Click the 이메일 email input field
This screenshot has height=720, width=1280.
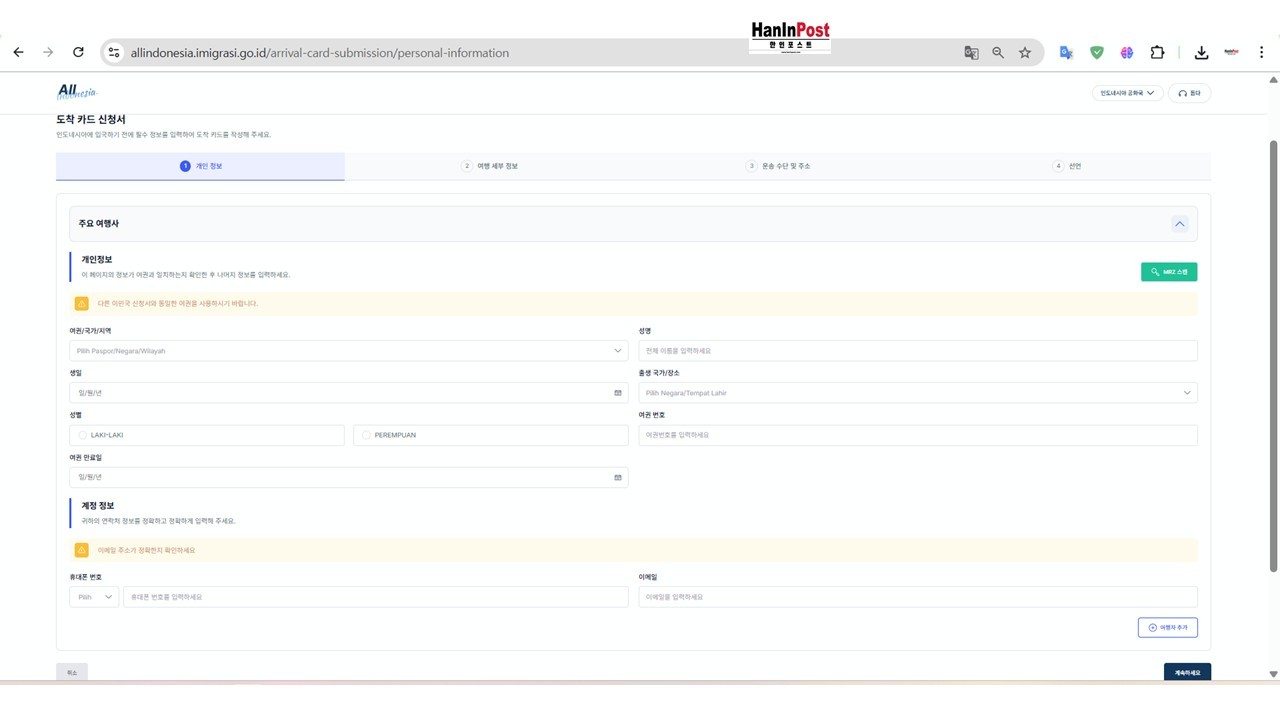click(917, 597)
